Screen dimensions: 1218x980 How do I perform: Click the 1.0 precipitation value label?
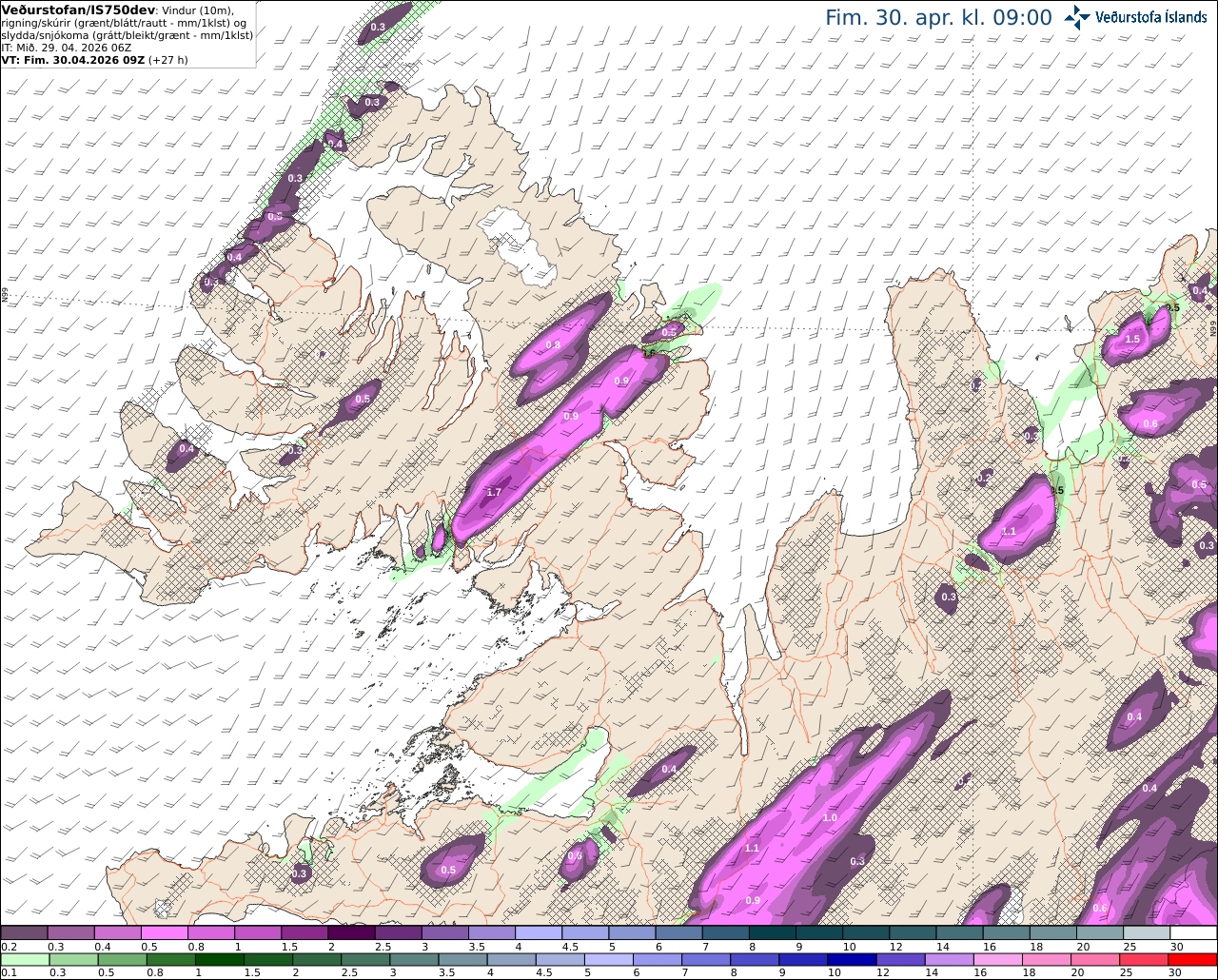click(x=830, y=817)
